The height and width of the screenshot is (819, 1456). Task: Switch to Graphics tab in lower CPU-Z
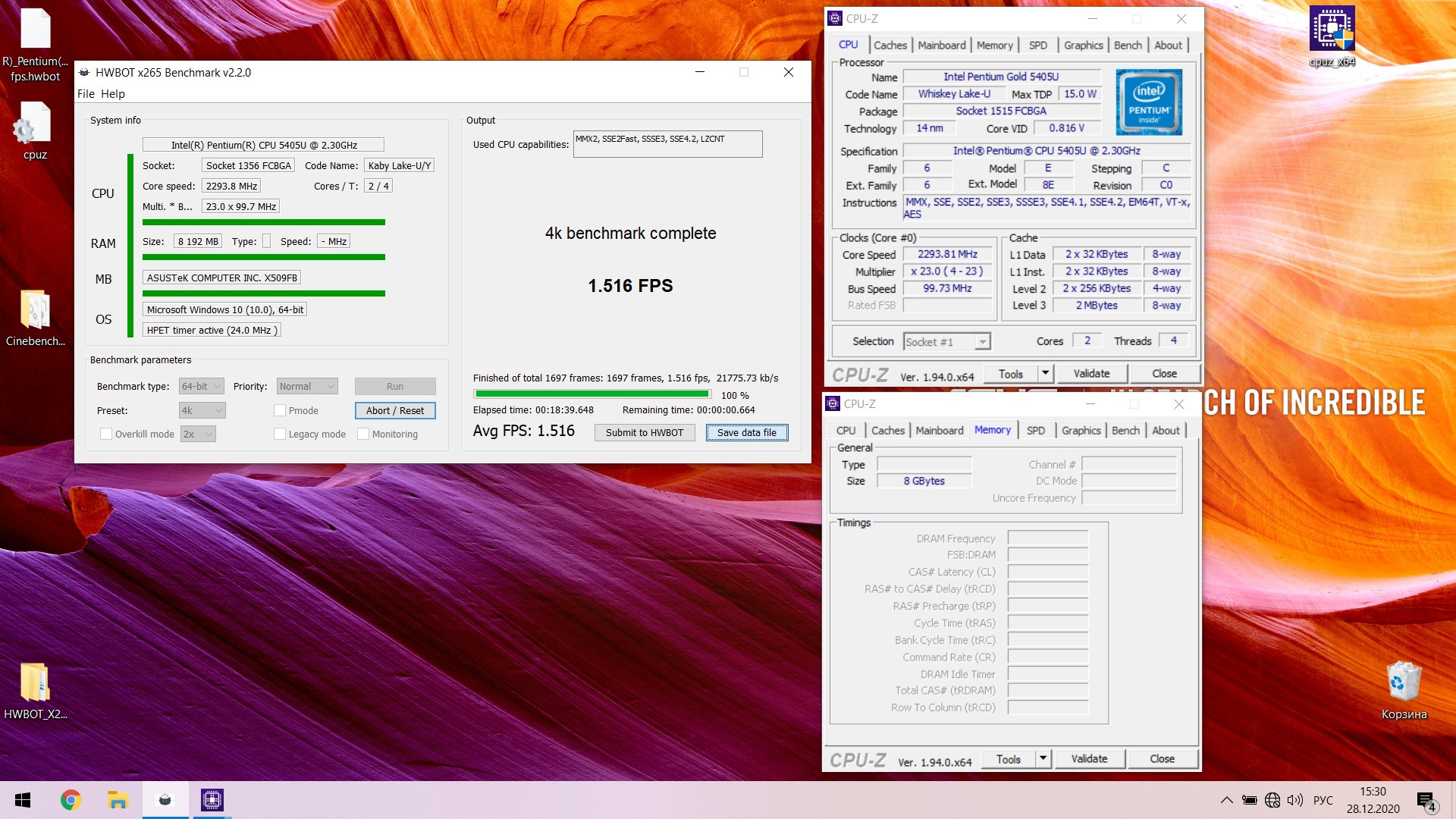coord(1081,430)
